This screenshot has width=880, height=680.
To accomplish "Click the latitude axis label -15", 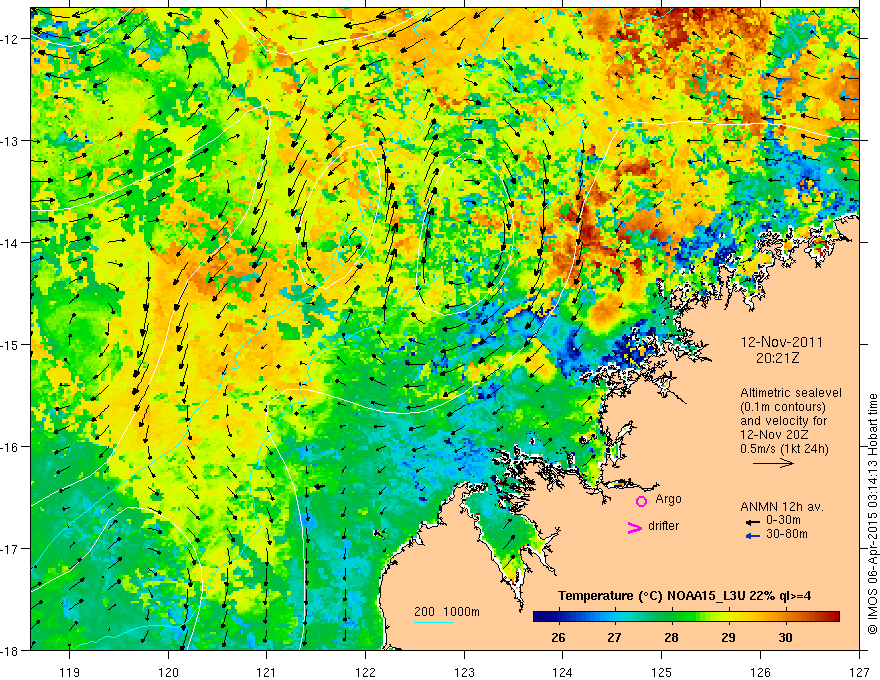I will pyautogui.click(x=11, y=344).
